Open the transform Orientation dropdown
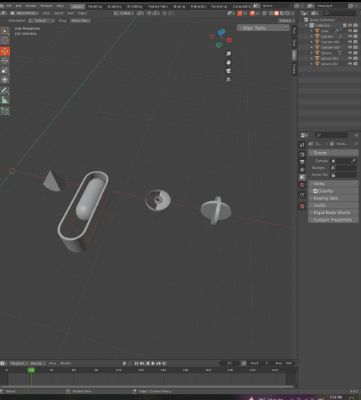 (x=41, y=20)
